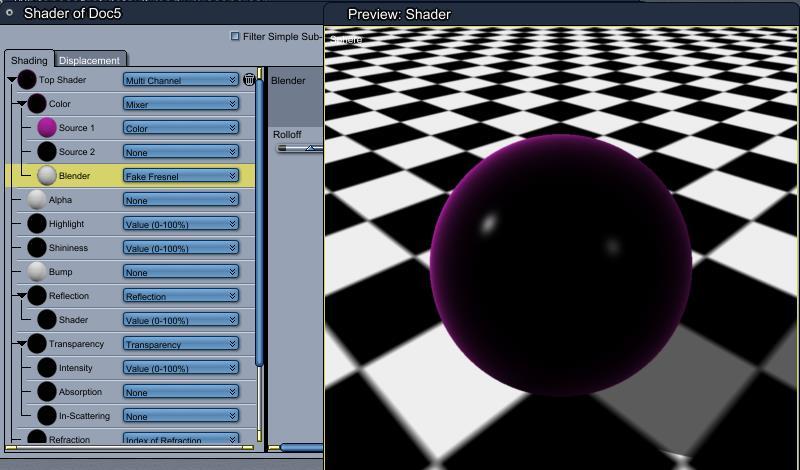The image size is (800, 470).
Task: Click the Sphere label in preview
Action: point(346,39)
